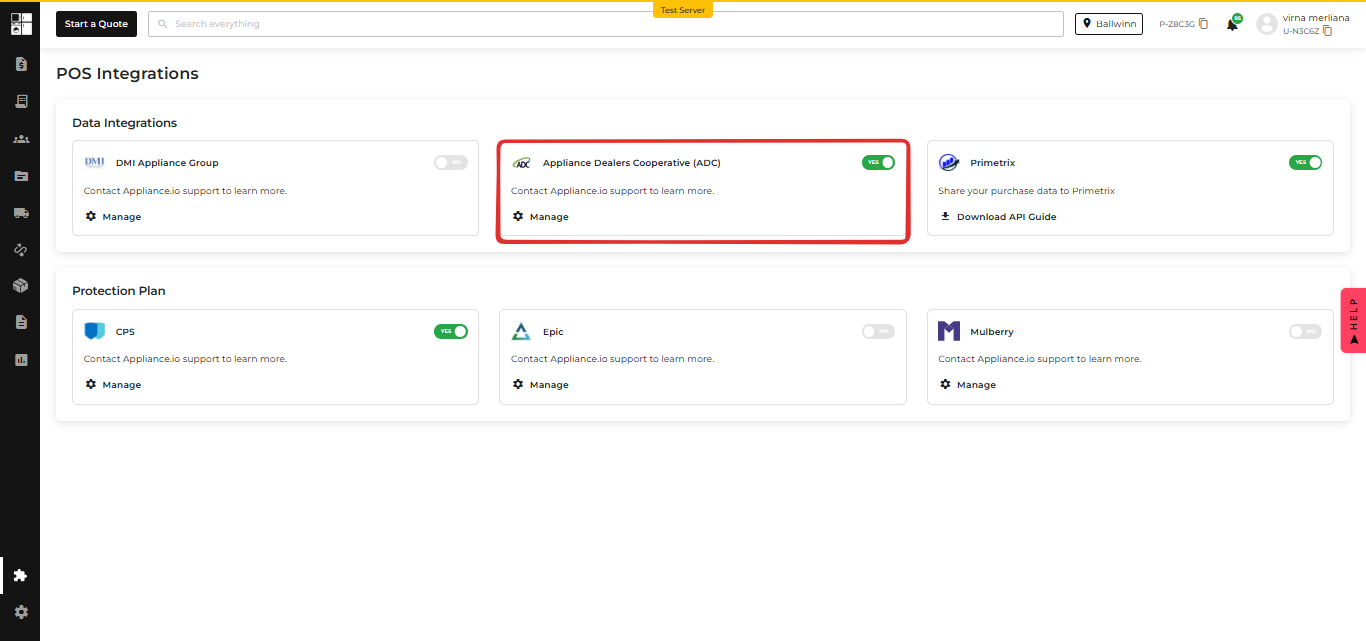Open the receipt list sidebar icon

click(x=21, y=101)
